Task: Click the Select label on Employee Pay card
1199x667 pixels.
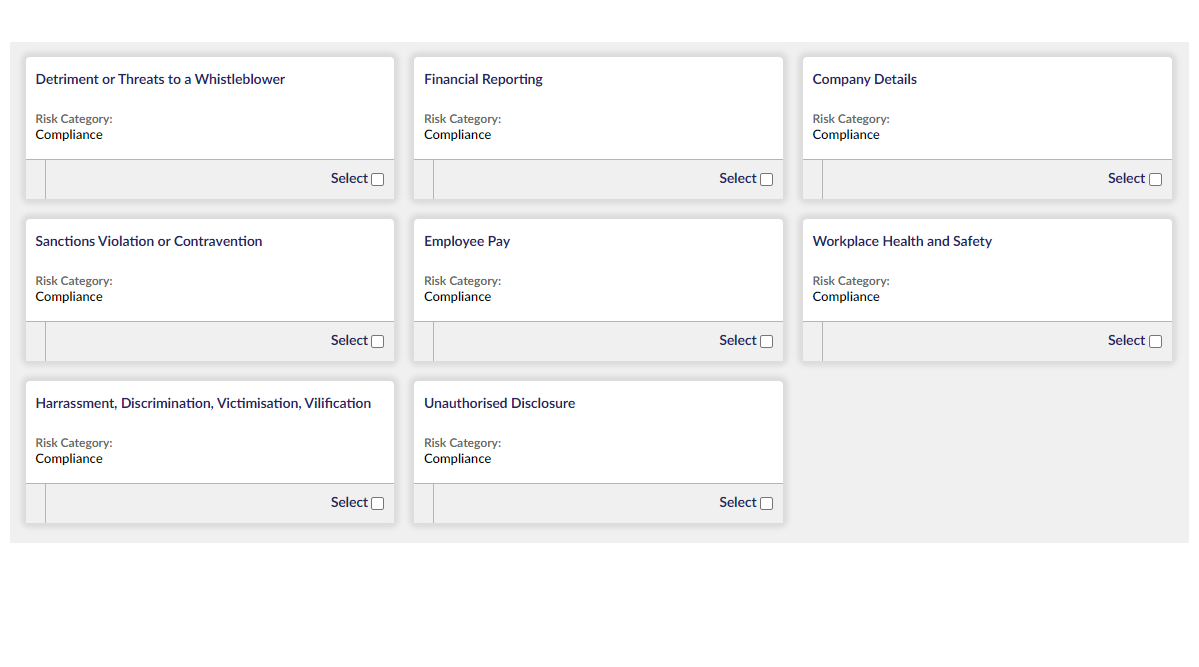Action: [737, 341]
